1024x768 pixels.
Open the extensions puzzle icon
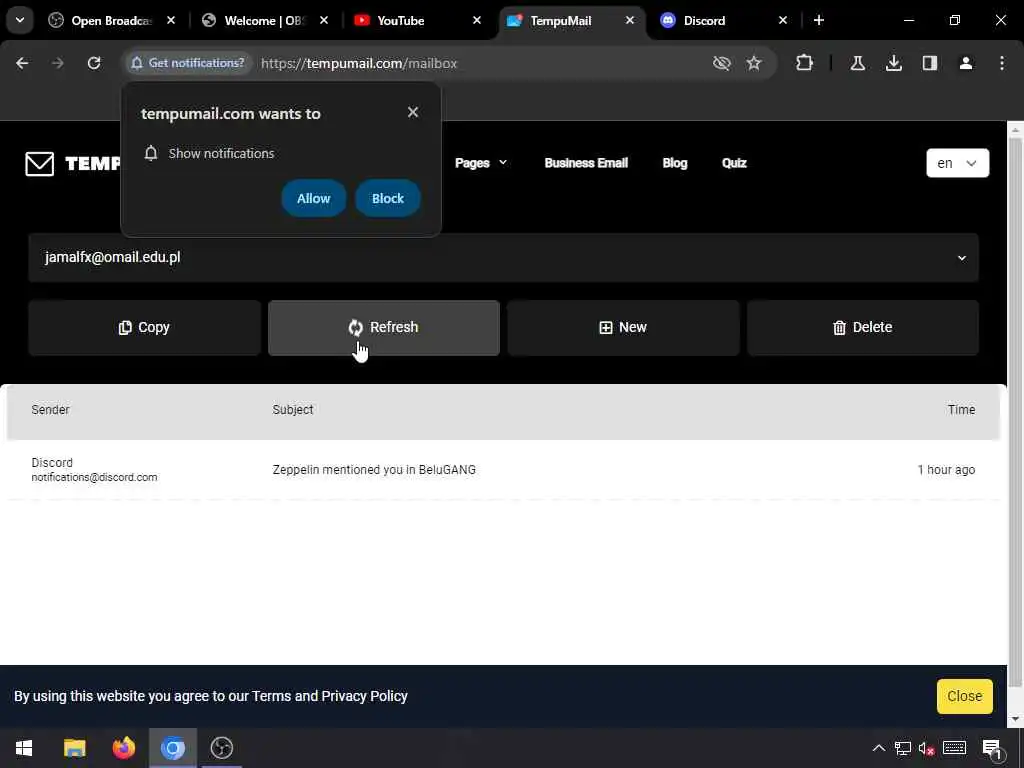pos(805,63)
